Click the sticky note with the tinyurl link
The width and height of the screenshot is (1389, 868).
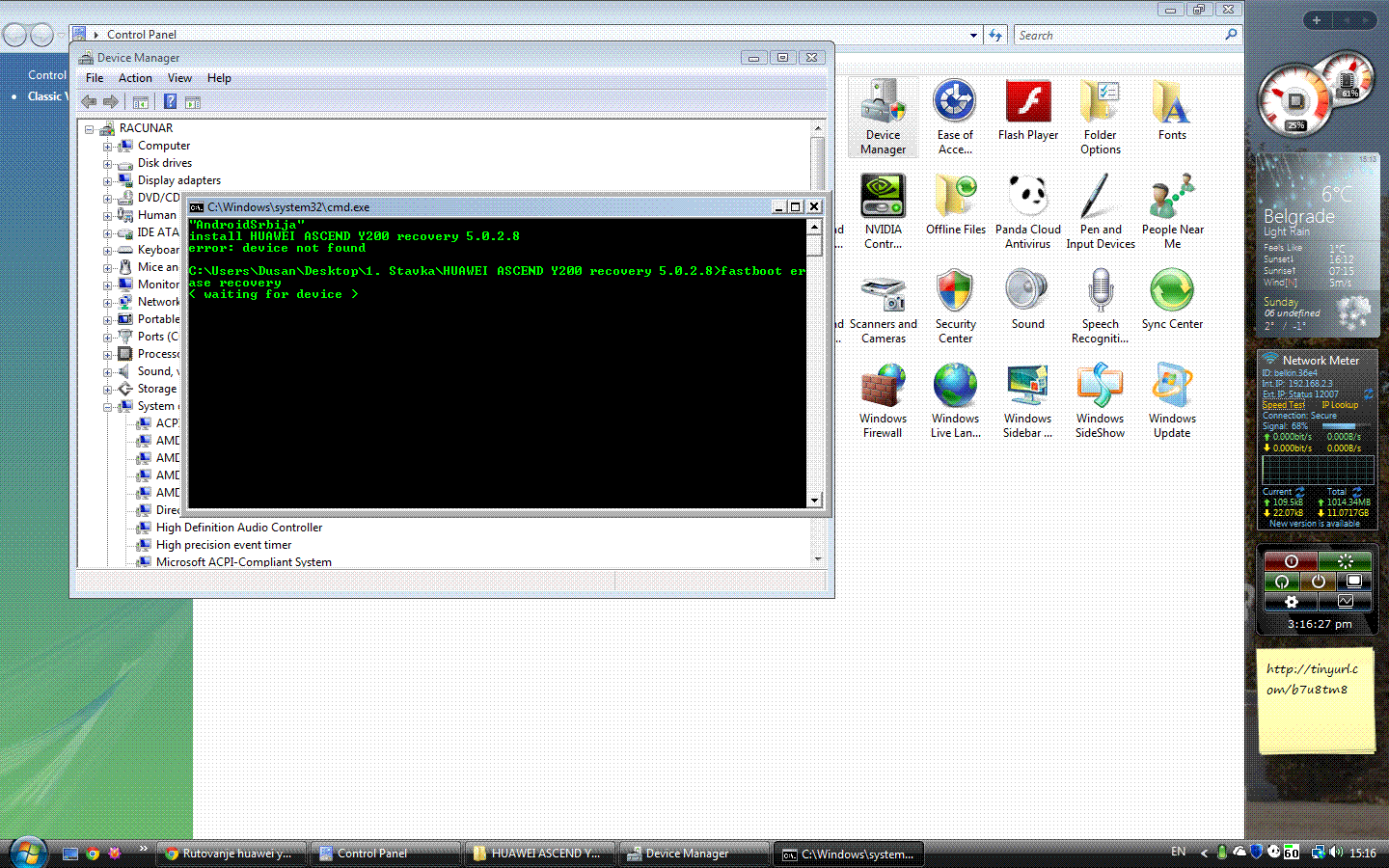(1316, 700)
